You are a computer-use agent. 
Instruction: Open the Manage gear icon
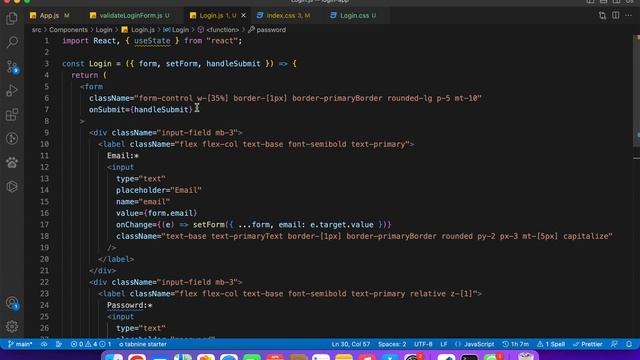(12, 327)
